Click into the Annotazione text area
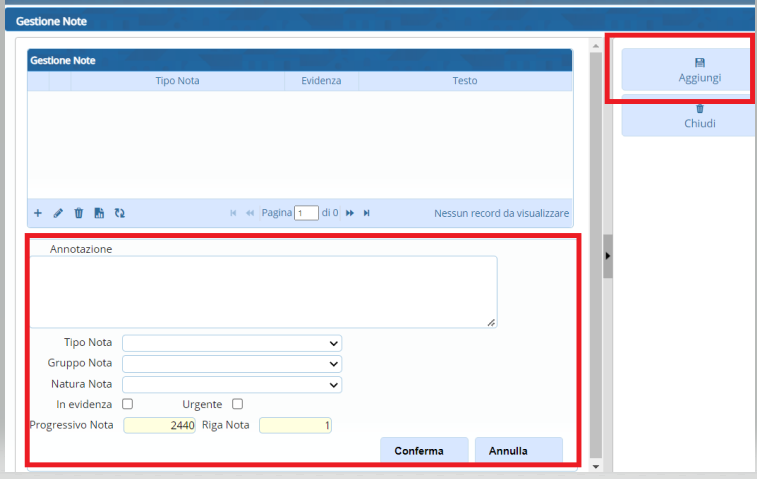The width and height of the screenshot is (757, 479). 262,291
